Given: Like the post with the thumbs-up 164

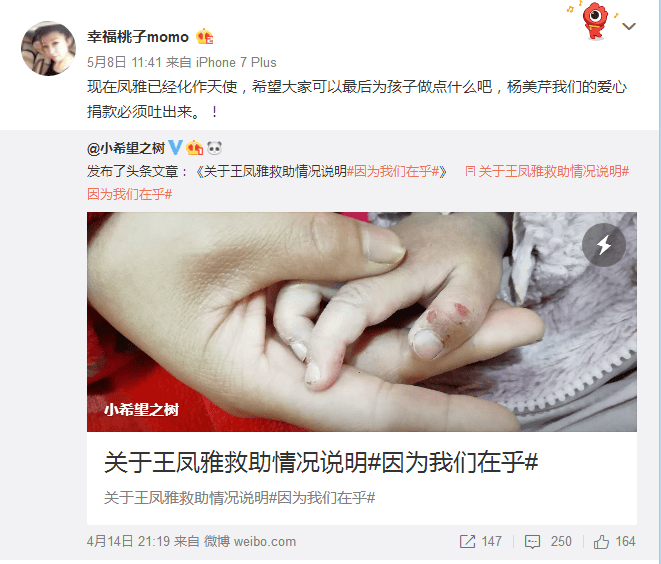Looking at the screenshot, I should click(x=614, y=541).
